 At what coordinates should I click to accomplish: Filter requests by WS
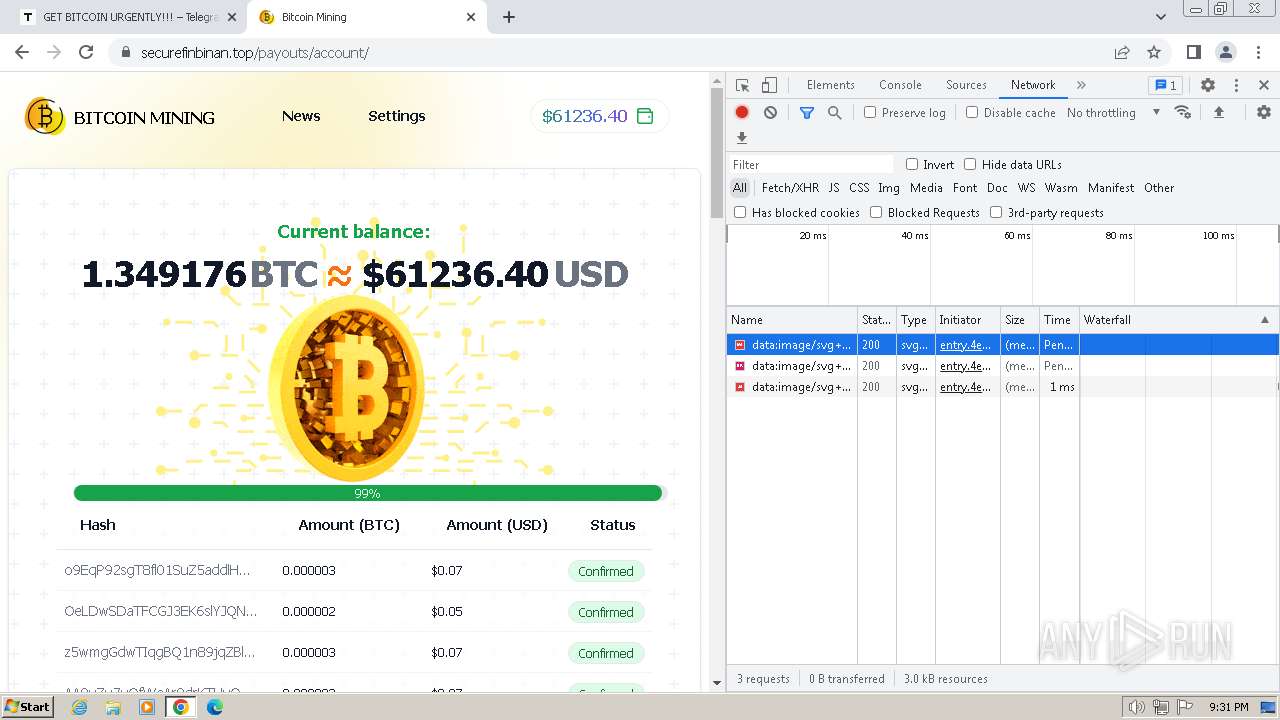(x=1026, y=188)
